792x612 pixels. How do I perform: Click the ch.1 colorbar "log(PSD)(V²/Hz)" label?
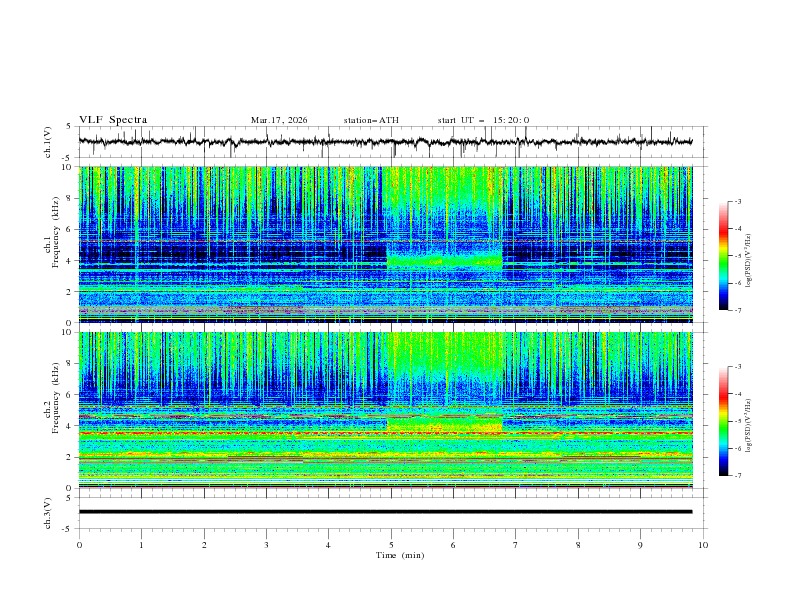[749, 261]
